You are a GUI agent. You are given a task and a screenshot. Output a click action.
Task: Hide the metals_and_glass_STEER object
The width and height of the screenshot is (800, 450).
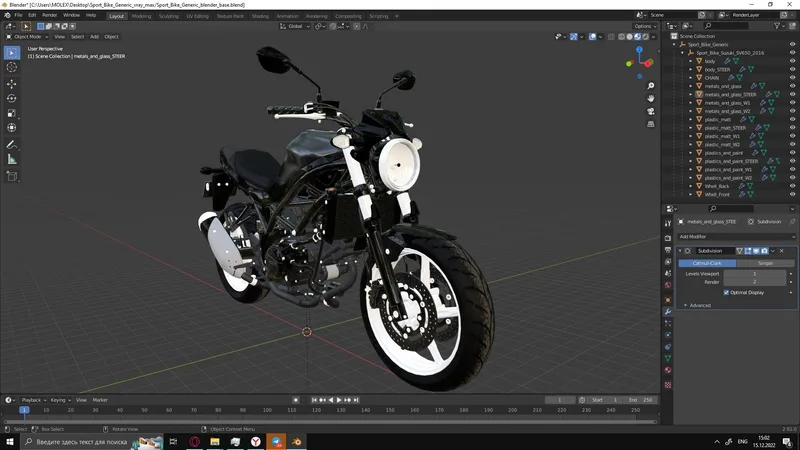tap(792, 94)
